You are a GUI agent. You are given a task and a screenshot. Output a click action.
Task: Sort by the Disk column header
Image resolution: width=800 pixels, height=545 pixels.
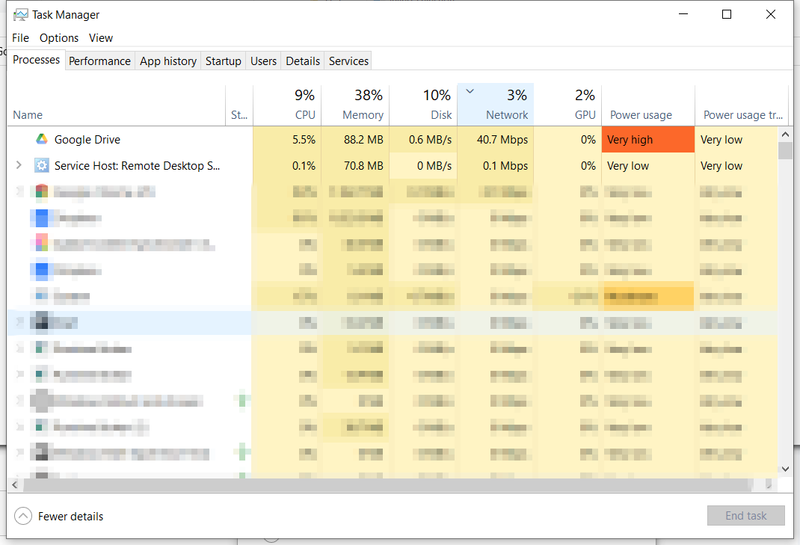tap(423, 105)
